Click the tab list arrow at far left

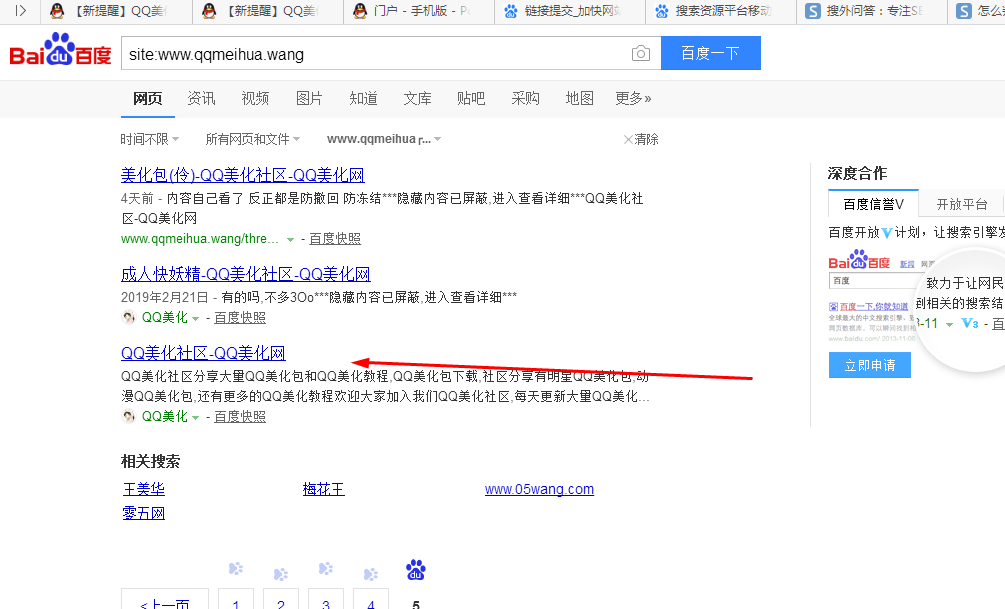(20, 11)
